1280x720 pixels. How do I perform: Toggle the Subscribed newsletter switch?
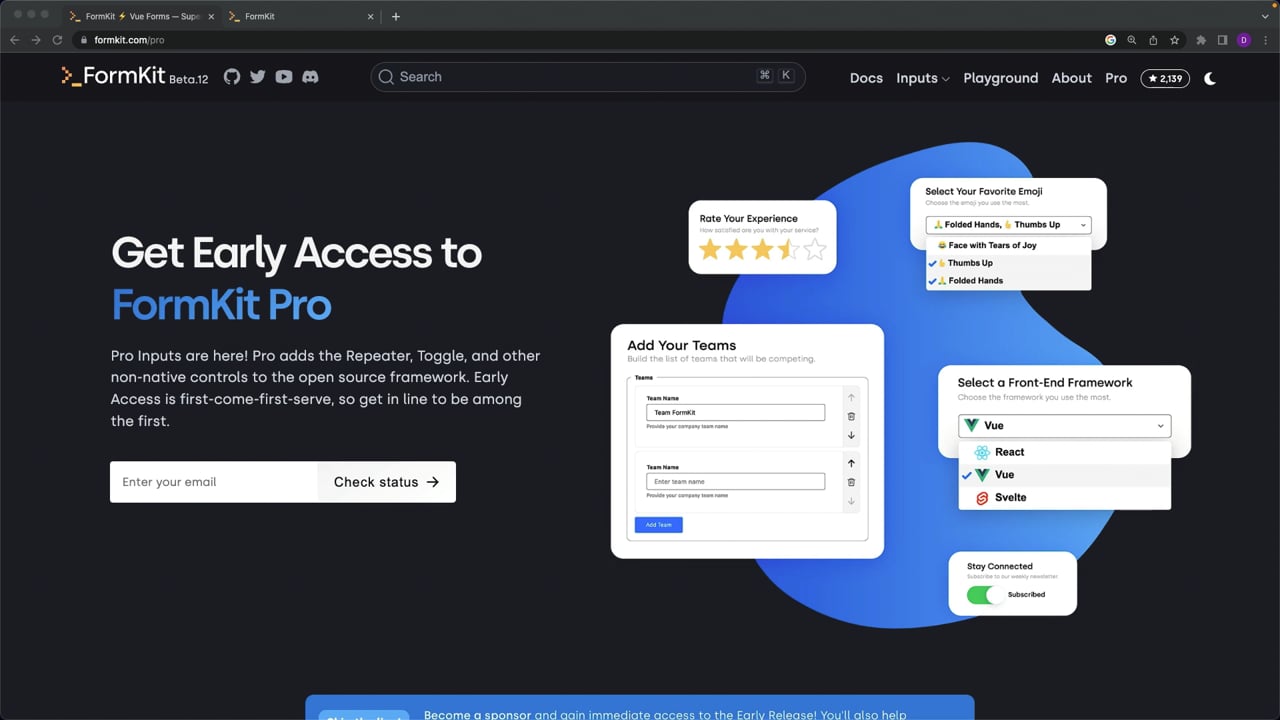click(985, 595)
